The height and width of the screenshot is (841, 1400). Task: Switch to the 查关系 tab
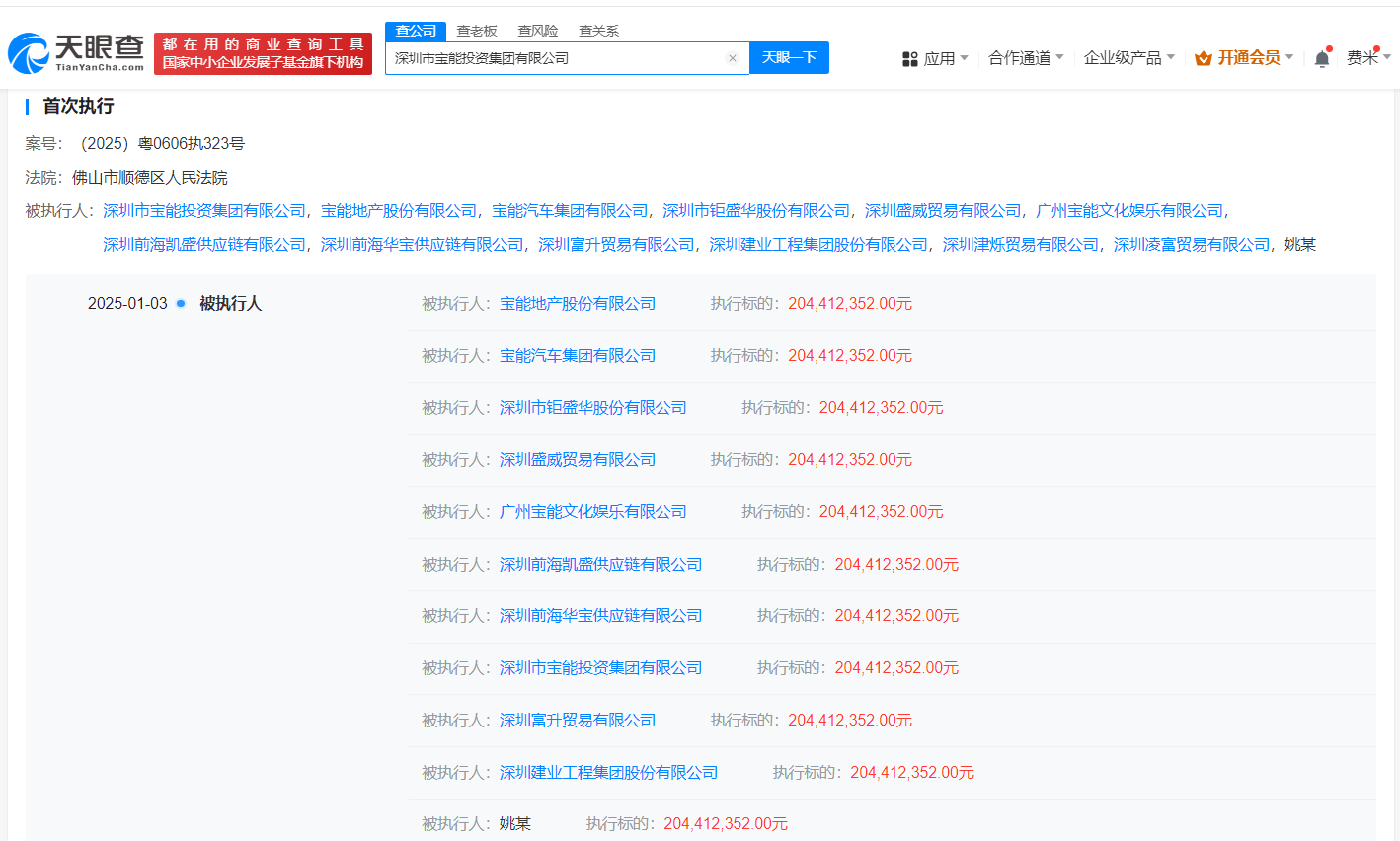coord(598,31)
